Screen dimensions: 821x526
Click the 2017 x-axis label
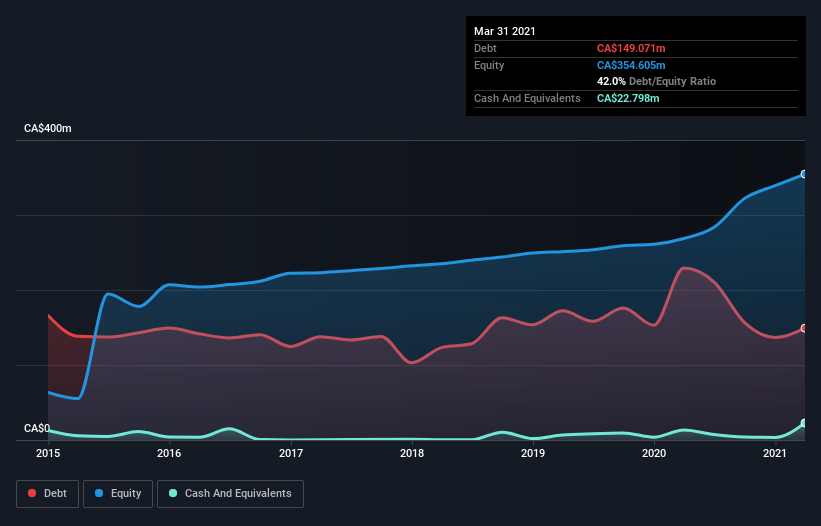tap(291, 453)
